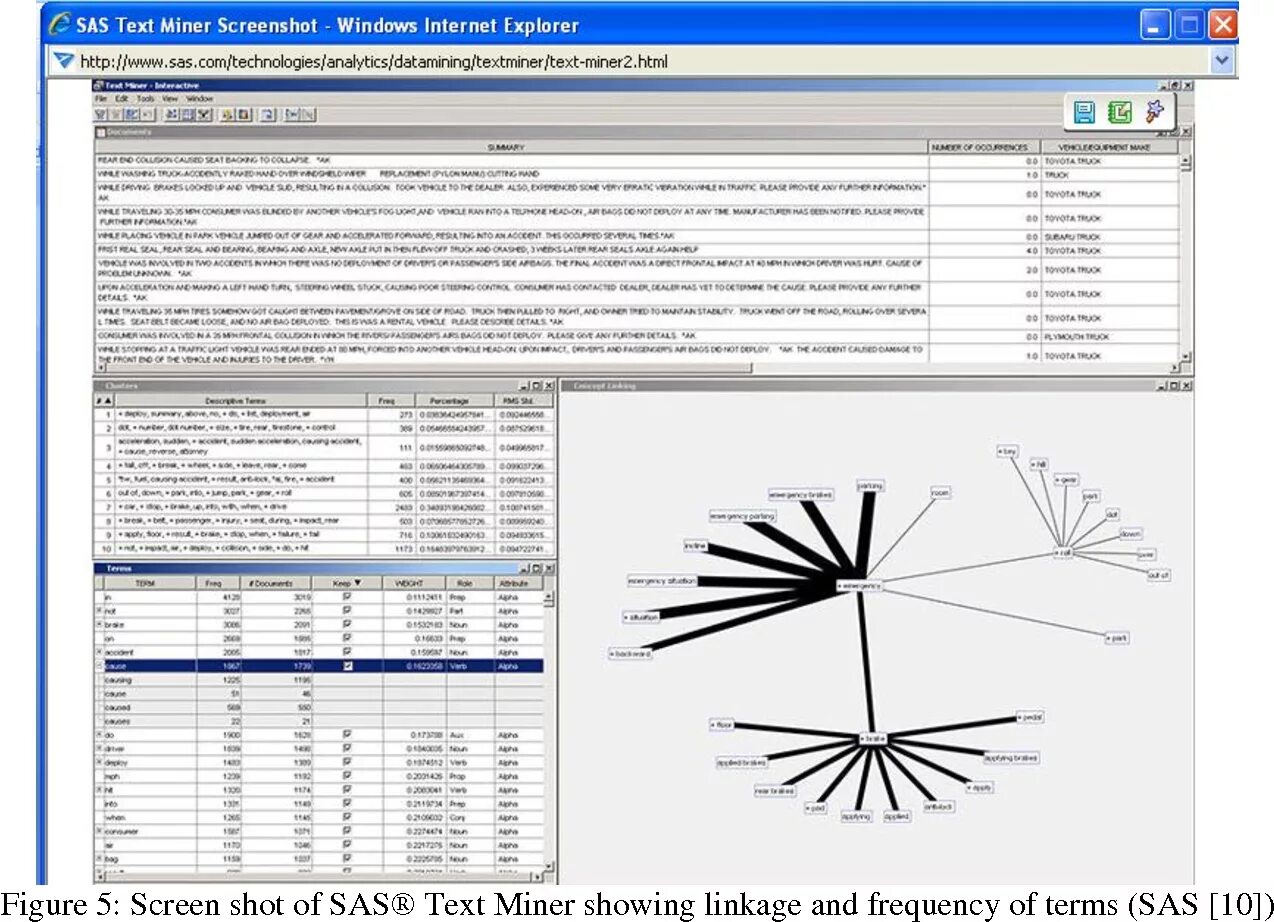Select the '+ boy' concept node
The image size is (1274, 922).
(1008, 452)
